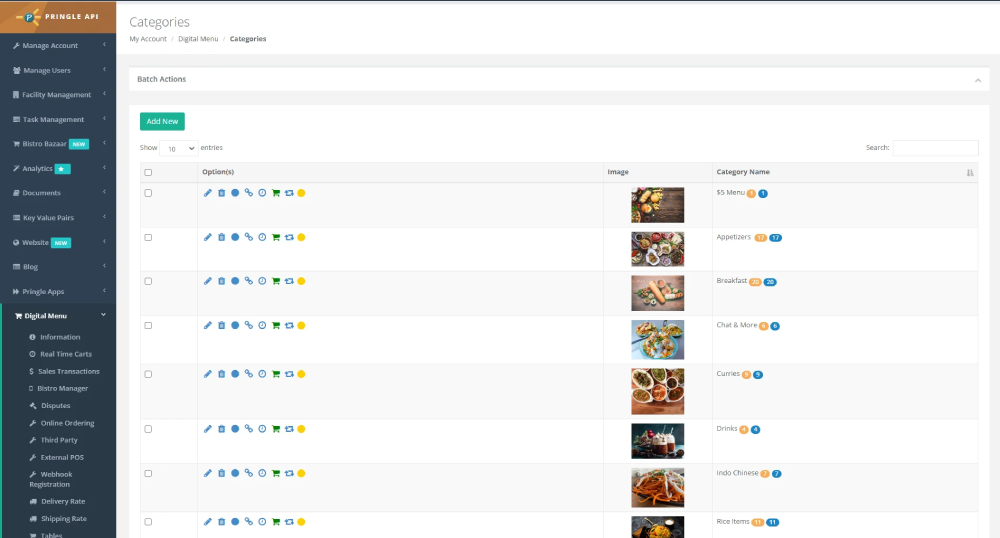Delete the $5 Menu category via trash icon
Viewport: 1000px width, 538px height.
tap(221, 193)
